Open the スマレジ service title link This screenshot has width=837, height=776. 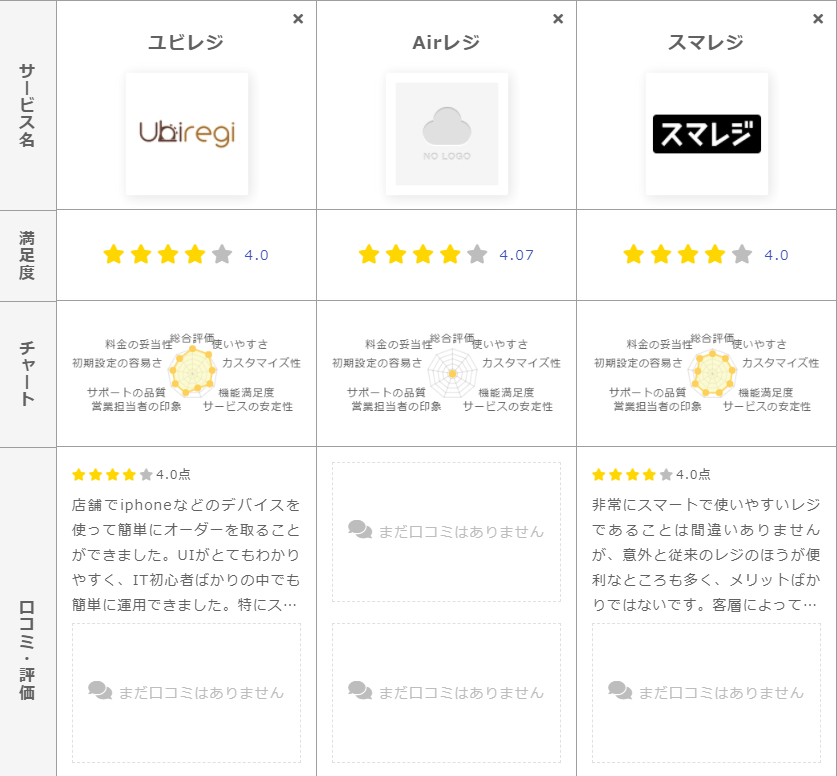706,43
